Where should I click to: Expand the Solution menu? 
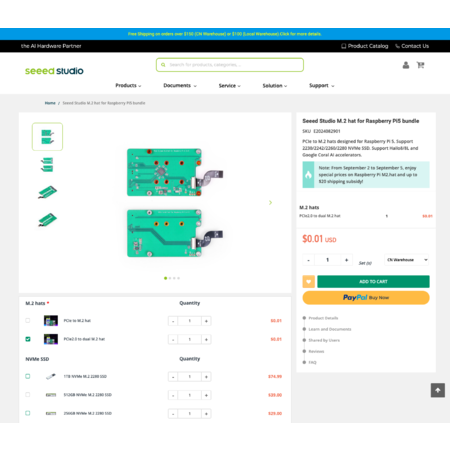coord(275,86)
